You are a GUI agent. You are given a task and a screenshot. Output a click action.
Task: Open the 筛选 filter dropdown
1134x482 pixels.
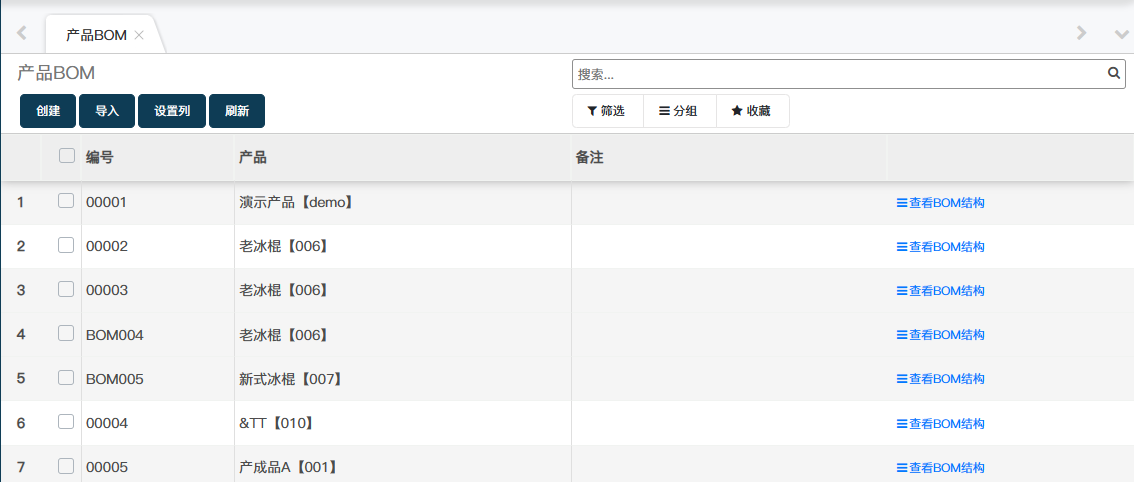pos(606,111)
